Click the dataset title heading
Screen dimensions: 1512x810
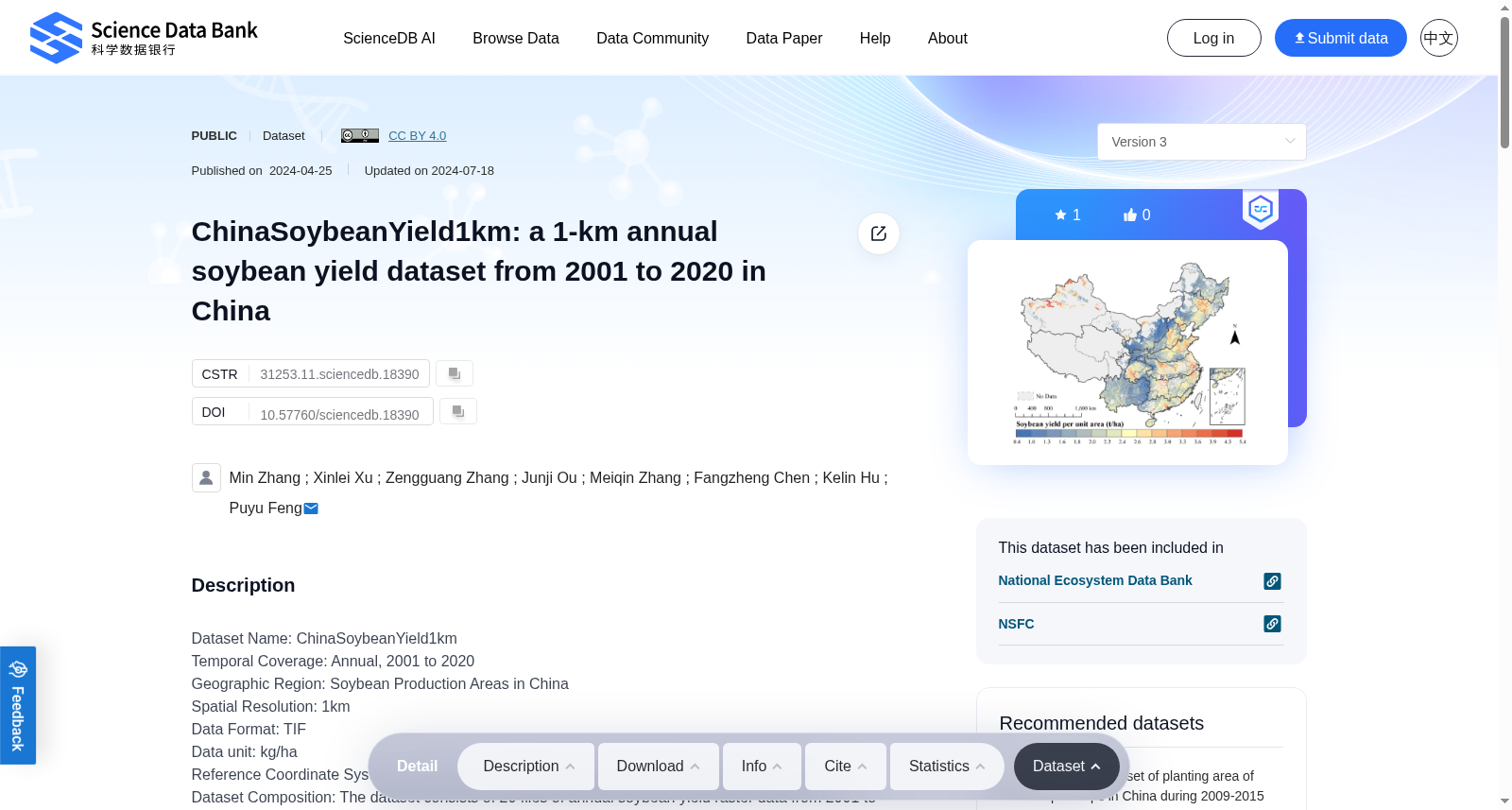click(479, 271)
